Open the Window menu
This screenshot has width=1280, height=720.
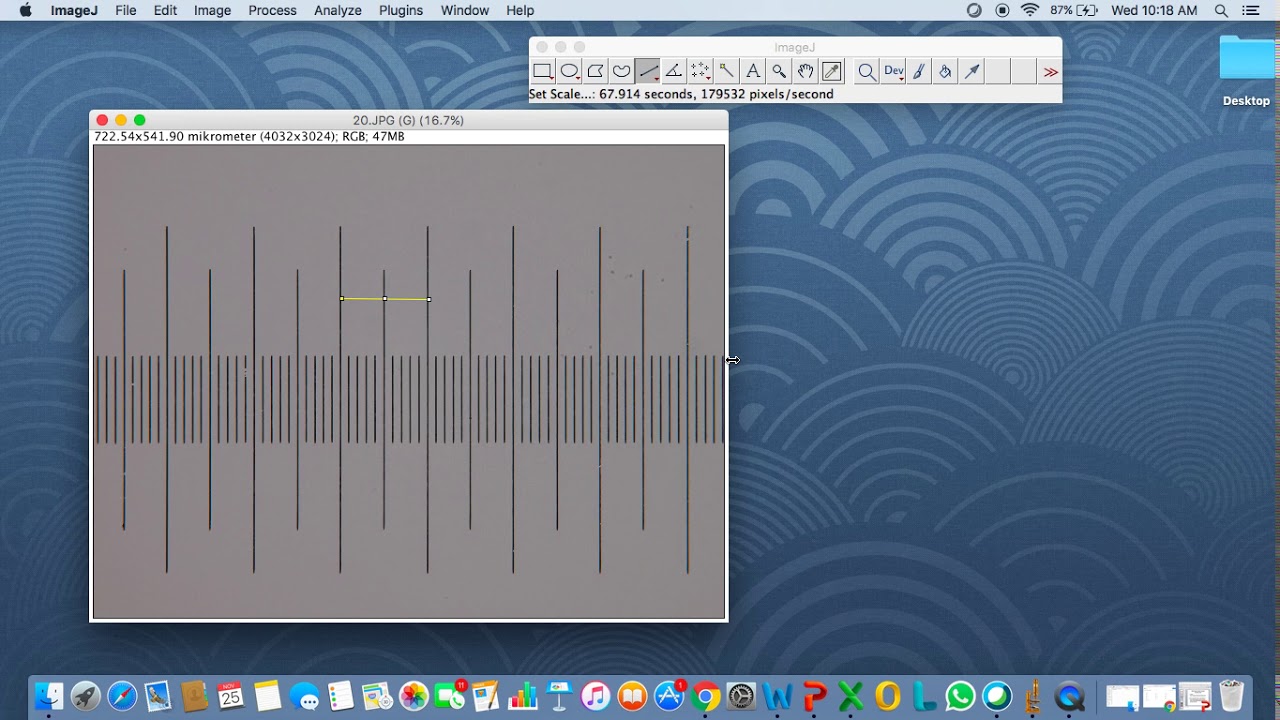(465, 10)
